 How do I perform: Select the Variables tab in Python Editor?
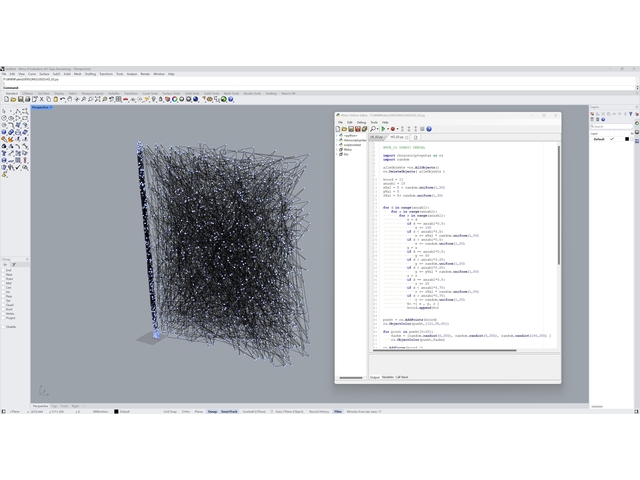pyautogui.click(x=387, y=377)
